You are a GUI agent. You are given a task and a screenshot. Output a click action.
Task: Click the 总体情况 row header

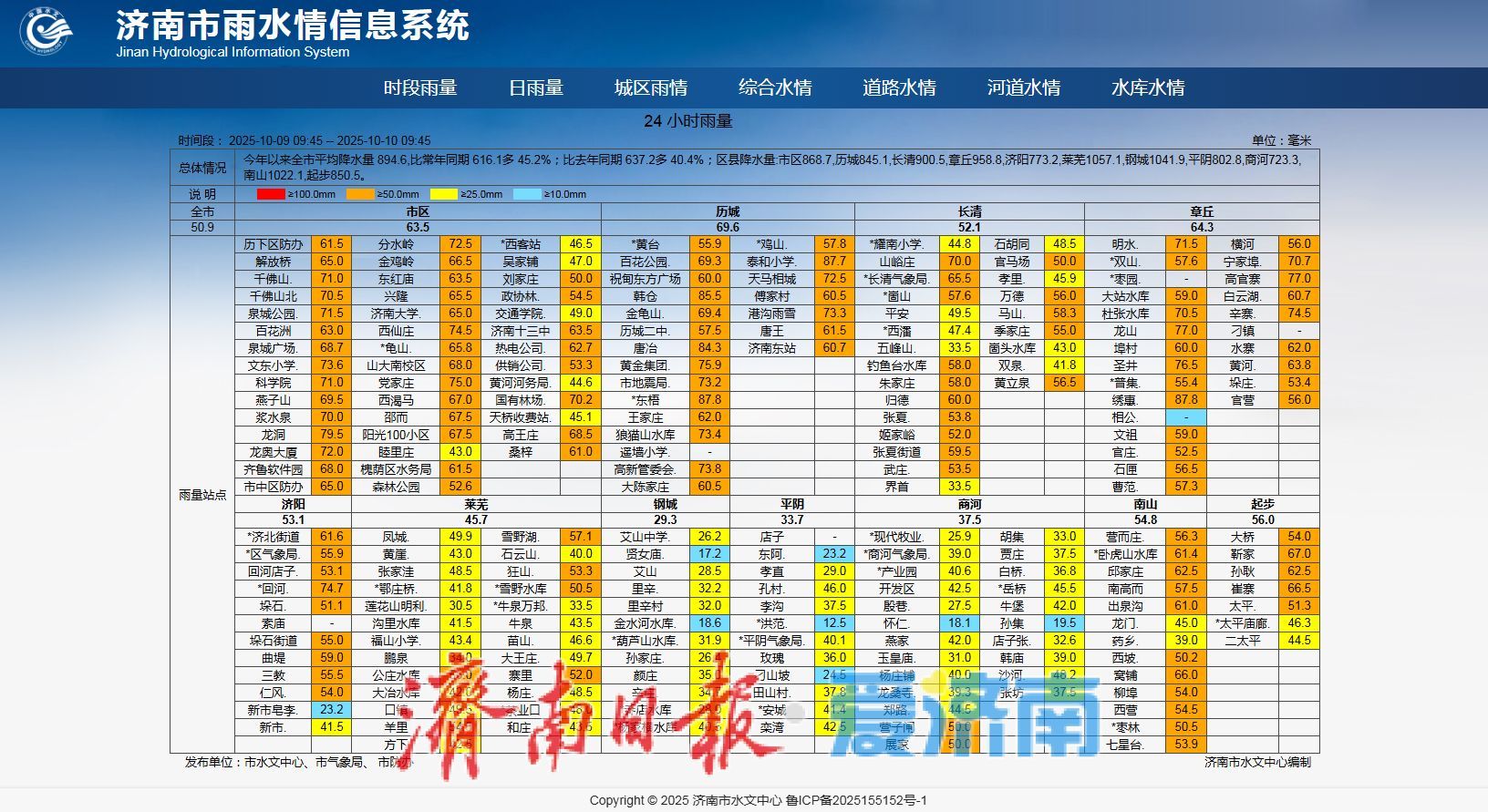(202, 168)
